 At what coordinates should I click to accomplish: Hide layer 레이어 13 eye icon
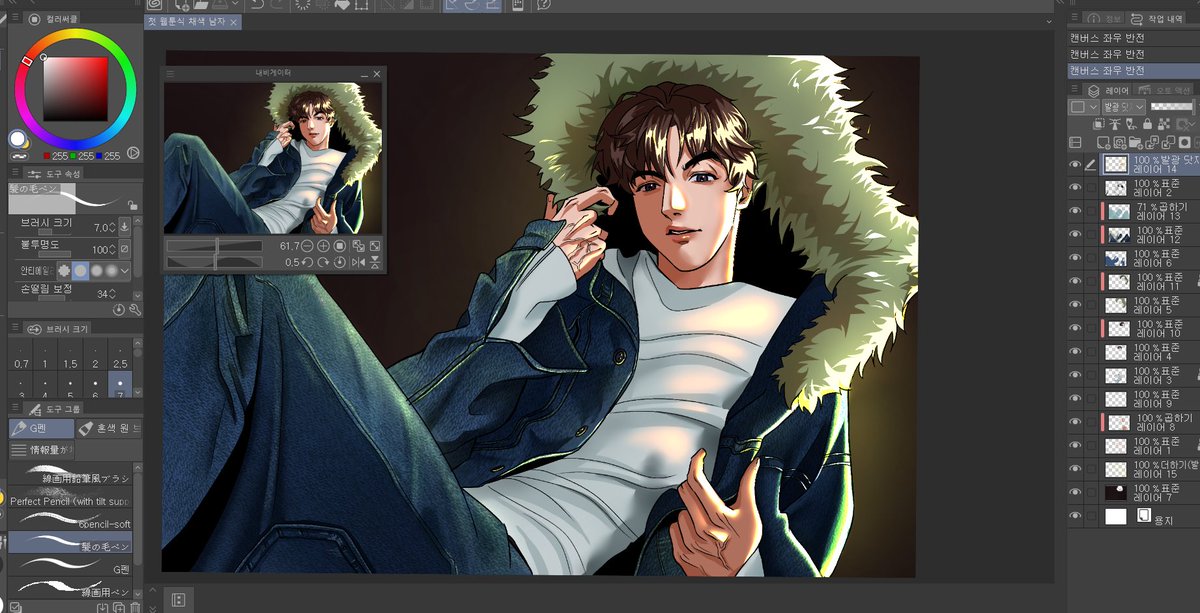(x=1075, y=211)
